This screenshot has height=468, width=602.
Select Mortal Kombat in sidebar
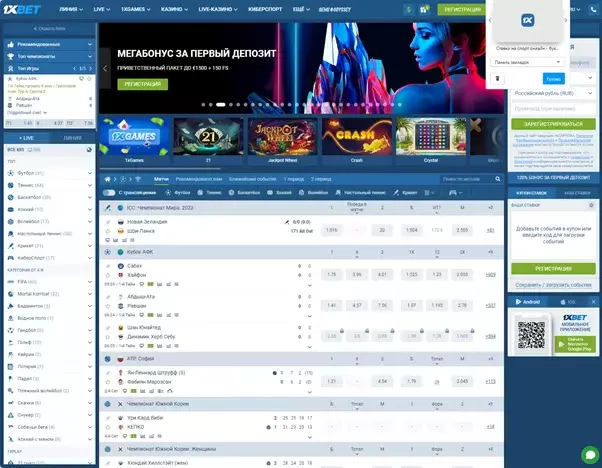(50, 294)
